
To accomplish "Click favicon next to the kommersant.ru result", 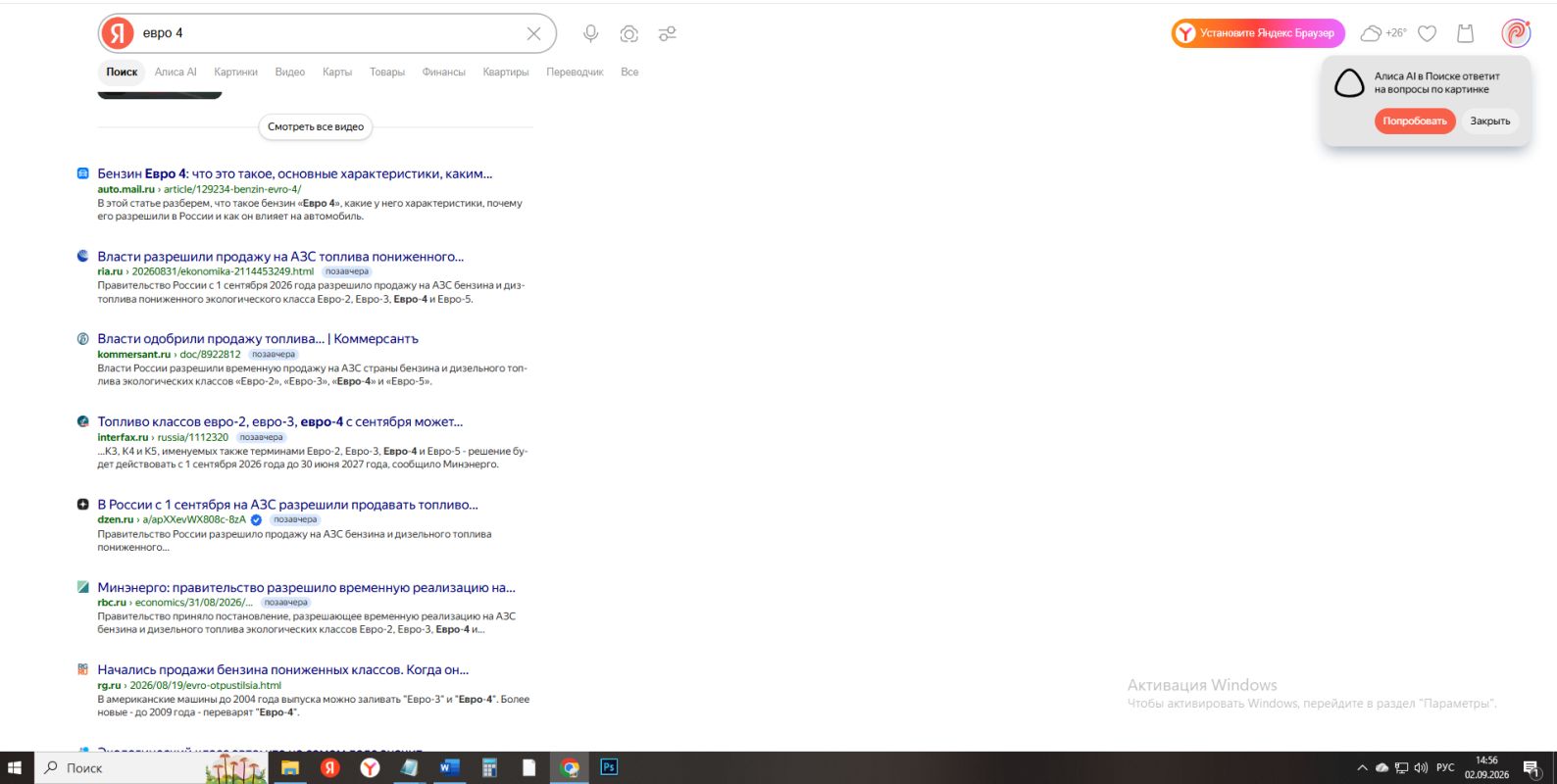I will pyautogui.click(x=83, y=338).
